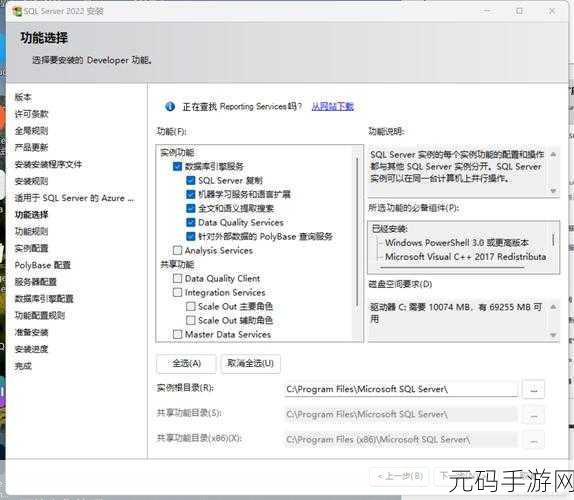Viewport: 574px width, 500px height.
Task: Toggle the 数据库引擎服务 checkbox
Action: pos(177,166)
